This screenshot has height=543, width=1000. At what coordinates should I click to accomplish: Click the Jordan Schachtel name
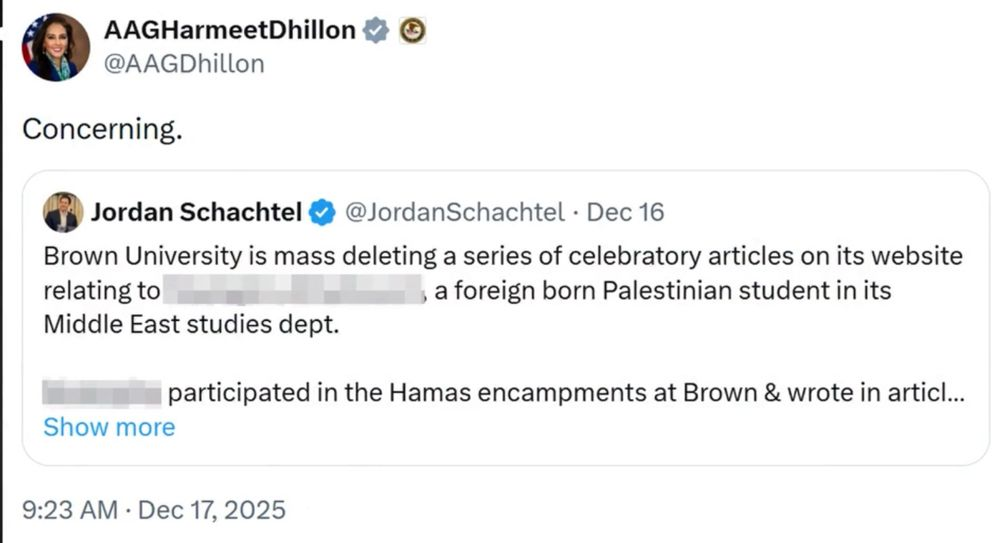click(x=195, y=212)
